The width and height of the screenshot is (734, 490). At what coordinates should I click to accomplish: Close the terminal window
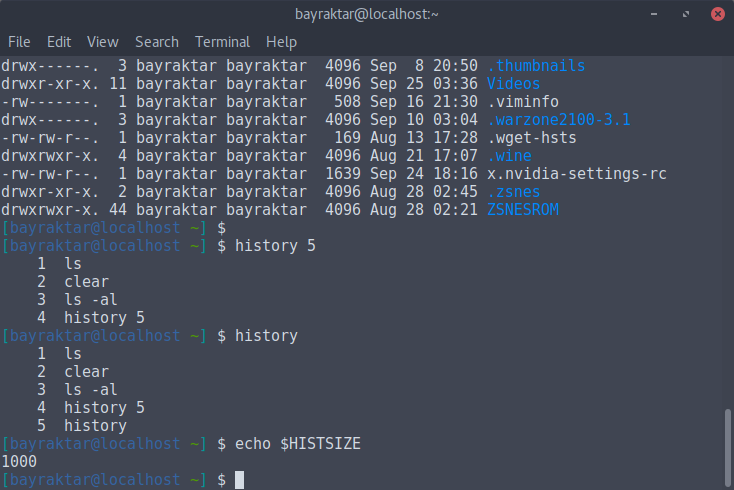pos(718,14)
